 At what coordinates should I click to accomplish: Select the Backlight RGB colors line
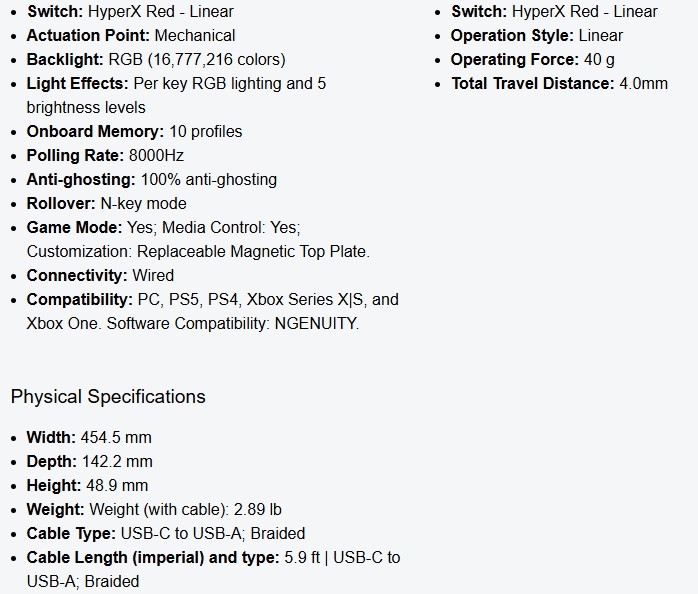pos(156,60)
